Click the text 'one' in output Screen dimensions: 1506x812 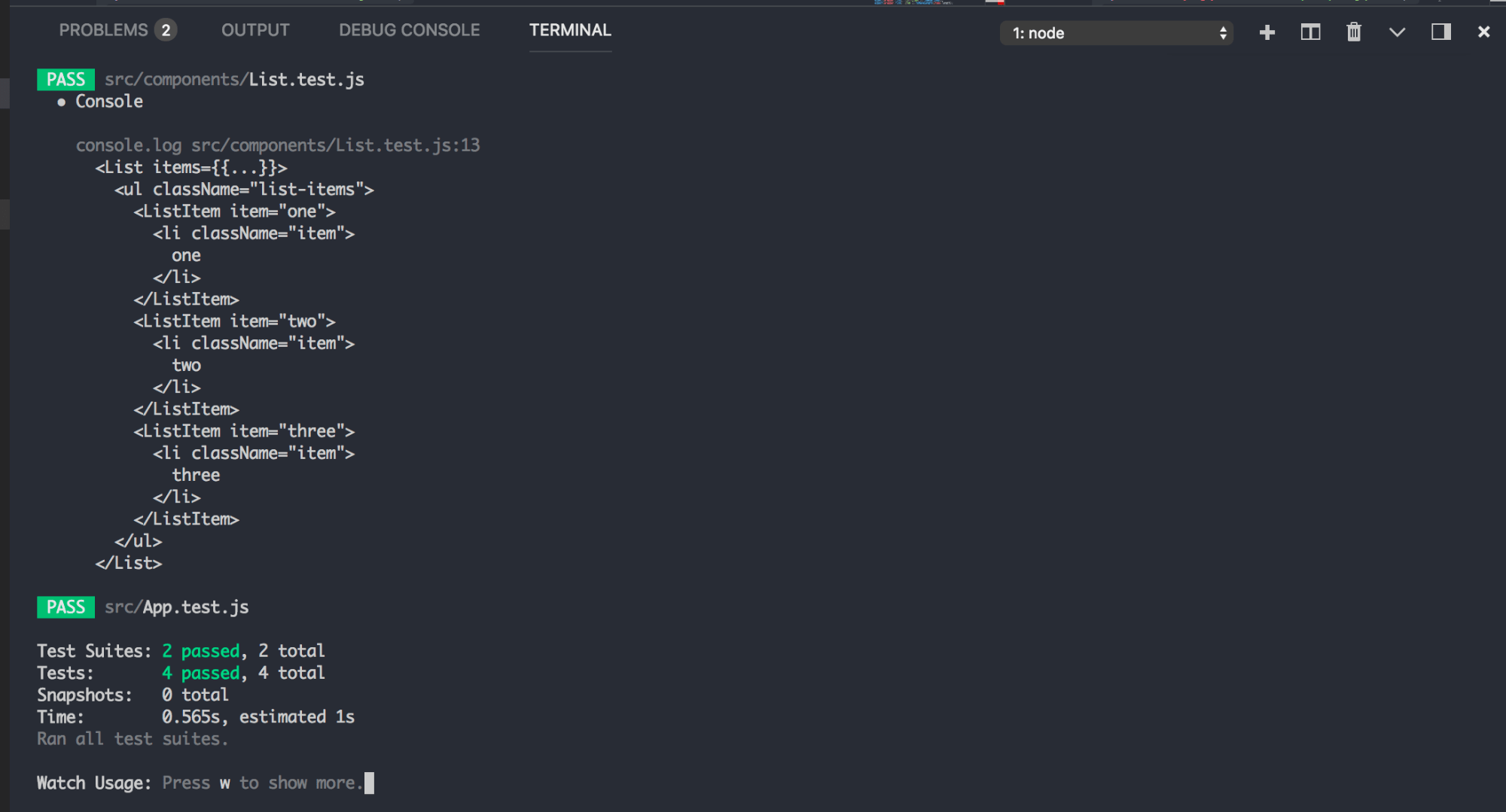pos(186,255)
